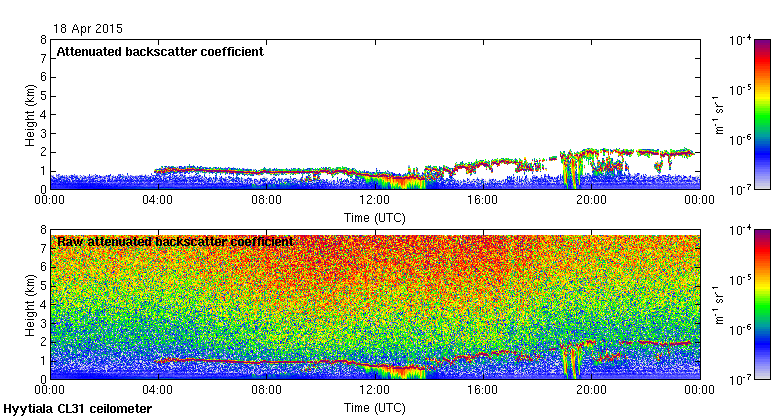This screenshot has width=780, height=420.
Task: Click the precipitation streak near 19:00 in the top plot
Action: point(571,169)
